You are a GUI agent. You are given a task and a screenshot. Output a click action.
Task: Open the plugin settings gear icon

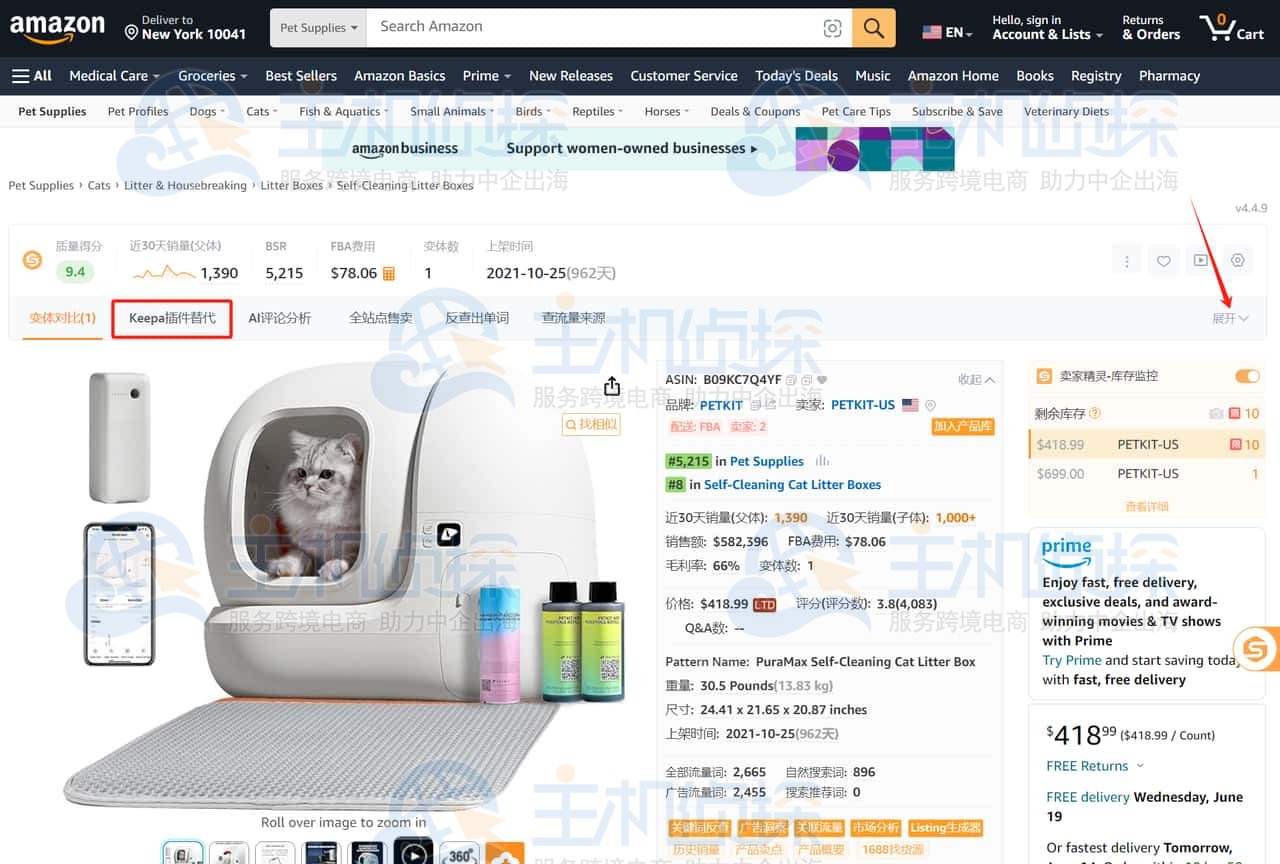click(x=1238, y=261)
